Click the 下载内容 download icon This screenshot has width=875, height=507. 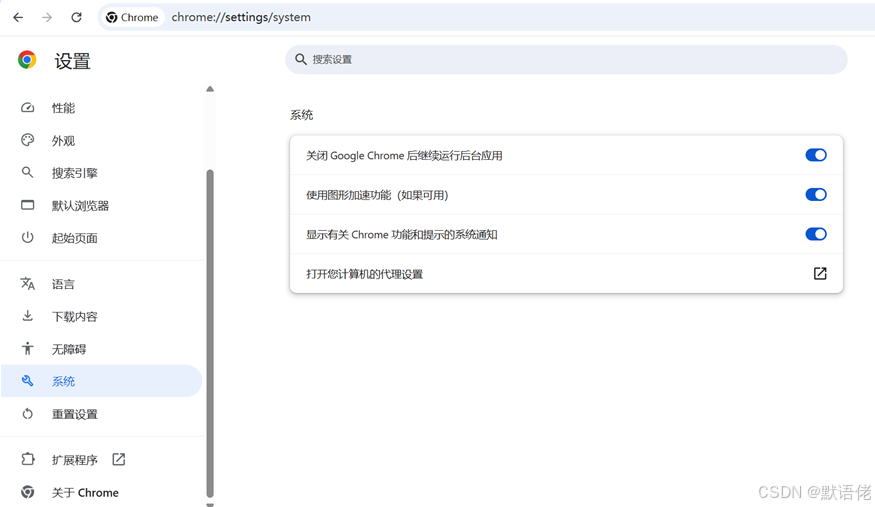pos(27,316)
